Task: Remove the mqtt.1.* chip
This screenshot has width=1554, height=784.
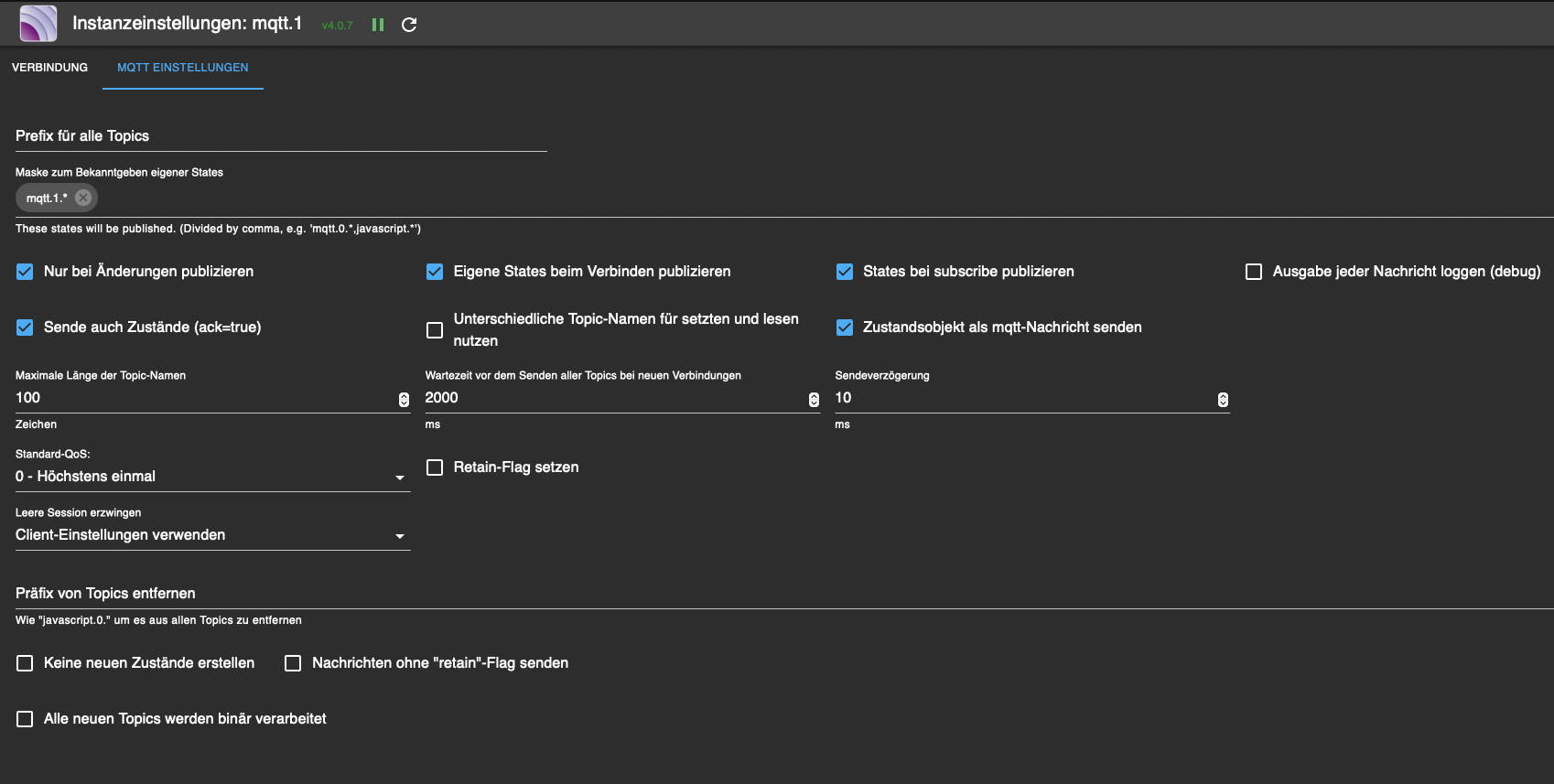Action: 83,198
